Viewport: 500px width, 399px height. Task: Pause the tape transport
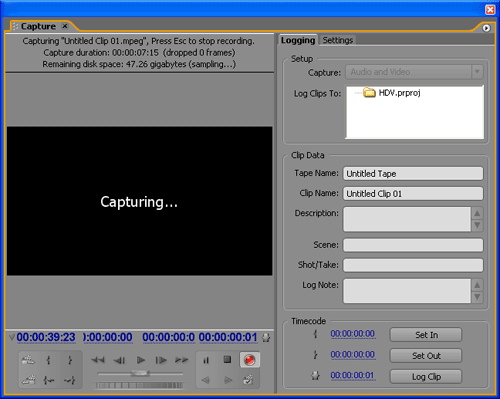[206, 360]
